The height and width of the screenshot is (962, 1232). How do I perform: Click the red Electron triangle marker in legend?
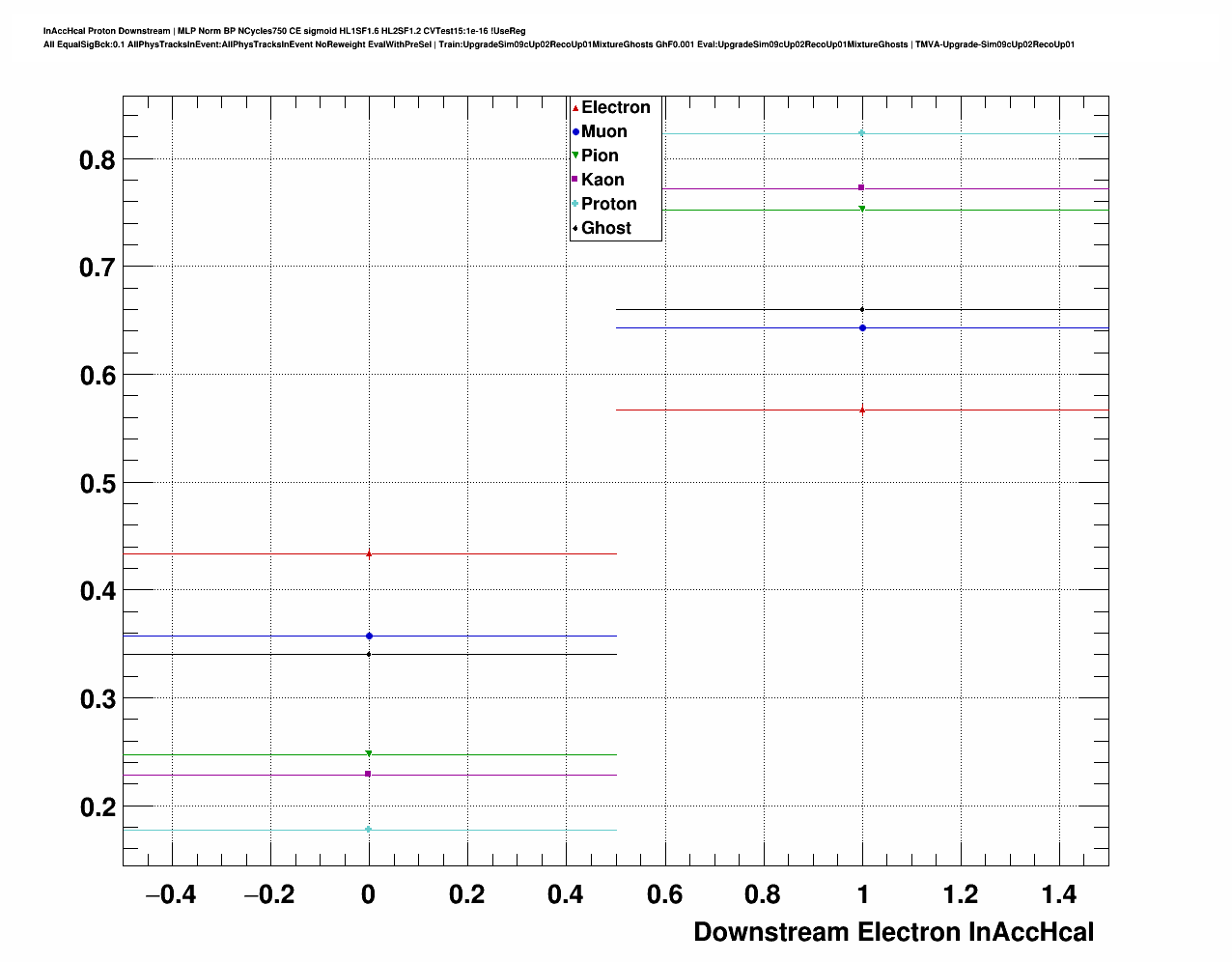click(575, 107)
